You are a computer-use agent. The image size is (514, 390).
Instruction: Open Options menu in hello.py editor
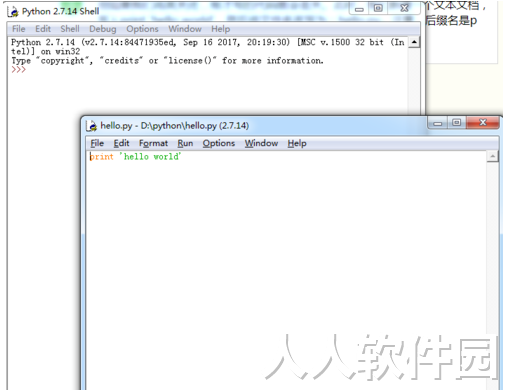pyautogui.click(x=219, y=143)
